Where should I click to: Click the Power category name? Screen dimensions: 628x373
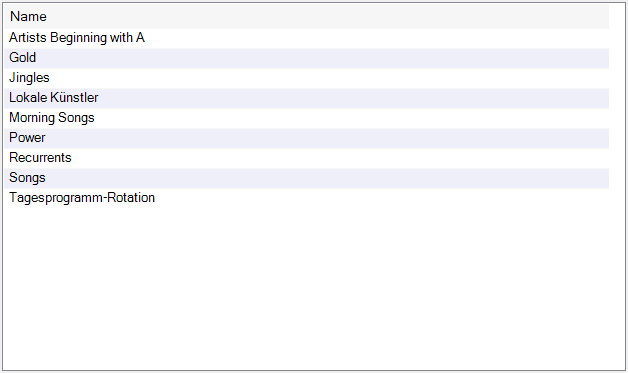(x=27, y=137)
